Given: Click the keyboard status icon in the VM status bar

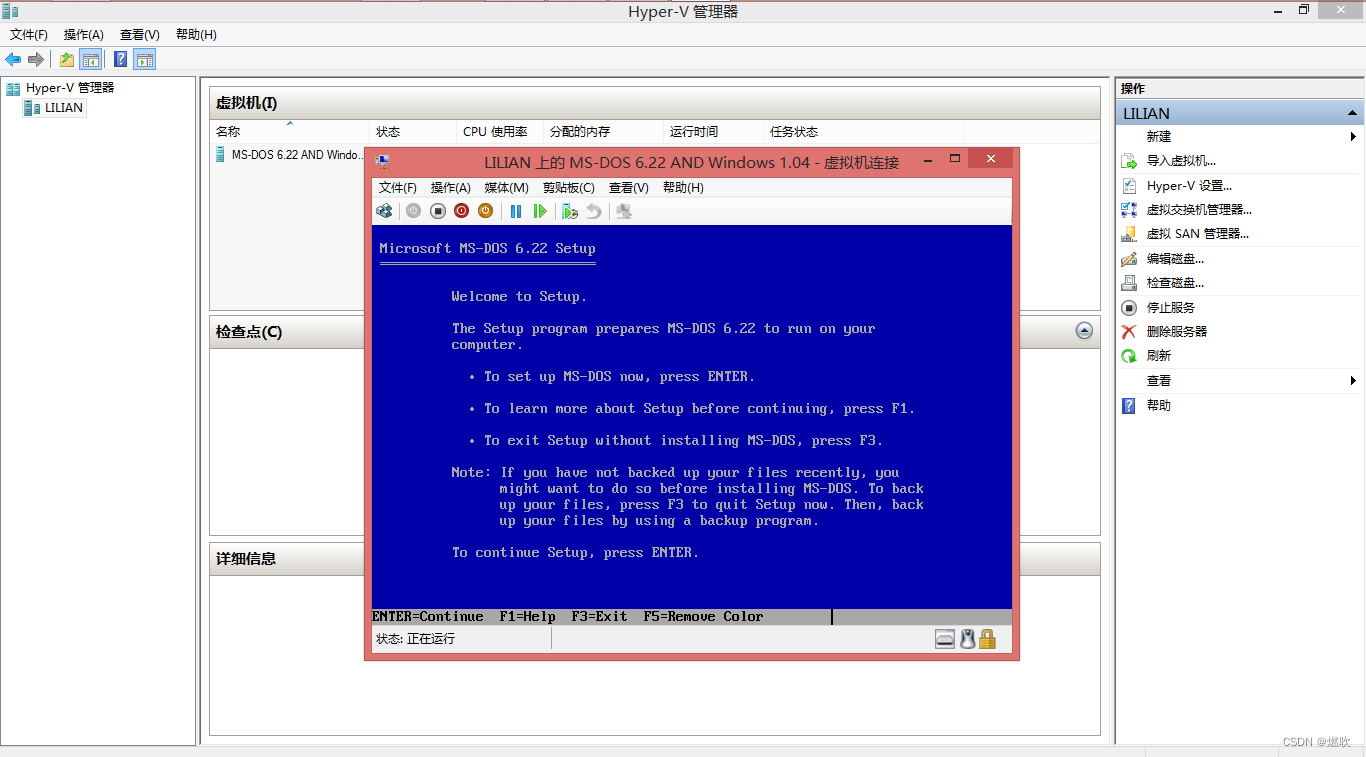Looking at the screenshot, I should click(944, 638).
